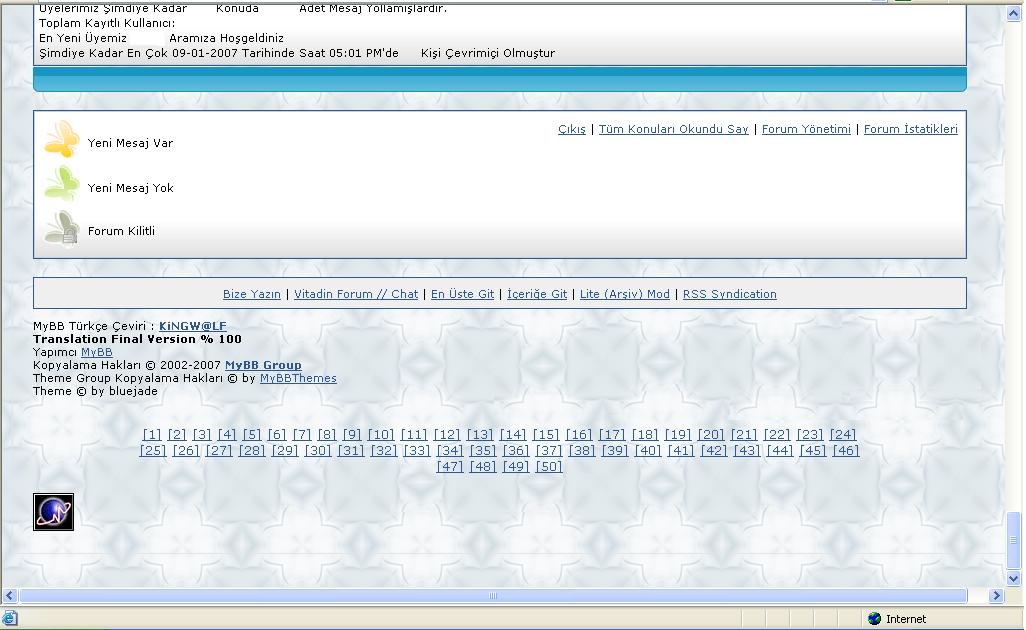
Task: Go to Vitadin Forum // Chat link
Action: click(356, 294)
